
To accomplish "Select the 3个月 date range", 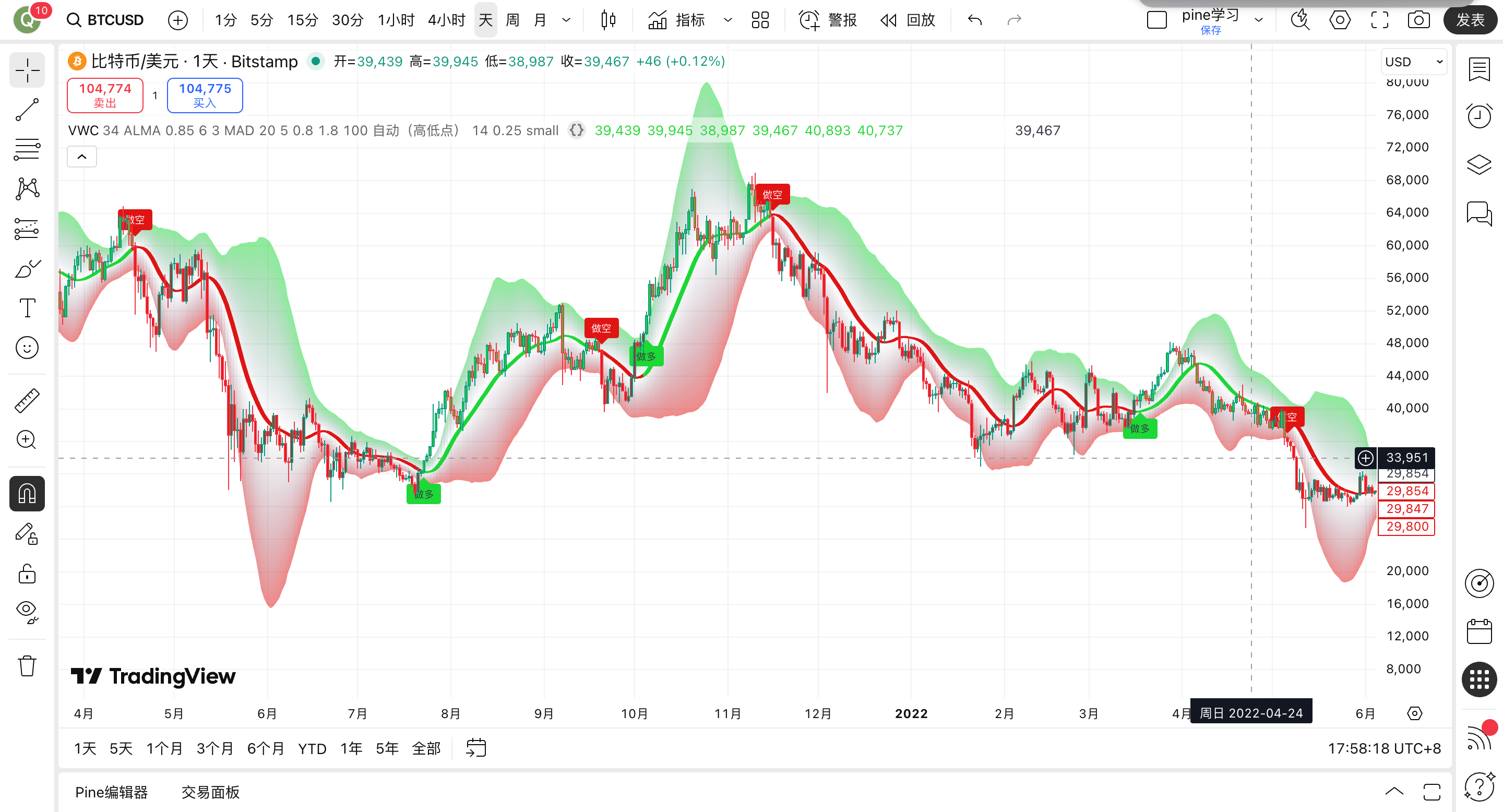I will [x=214, y=748].
